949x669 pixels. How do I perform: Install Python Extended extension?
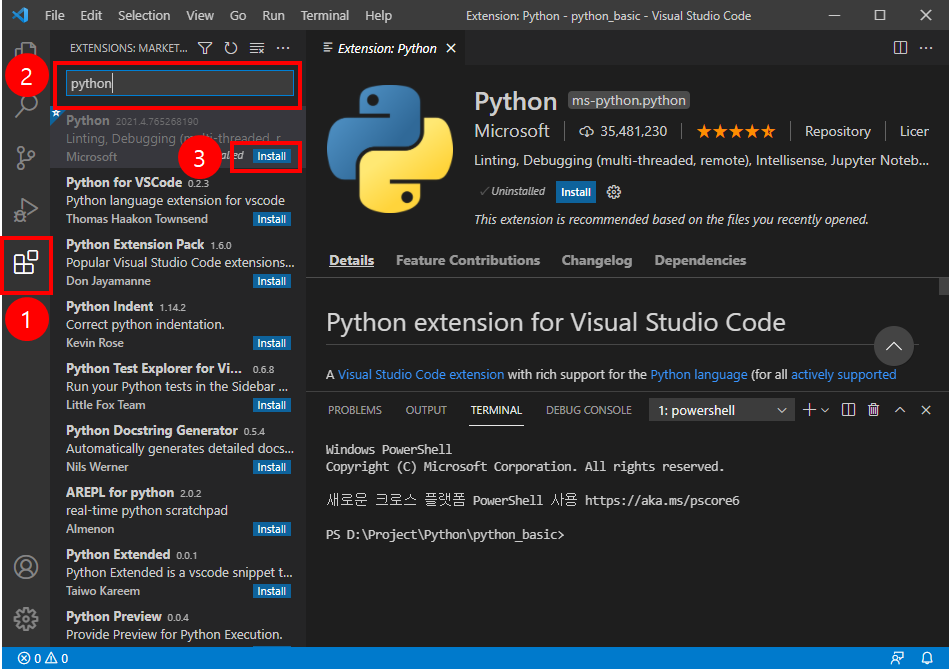point(271,591)
